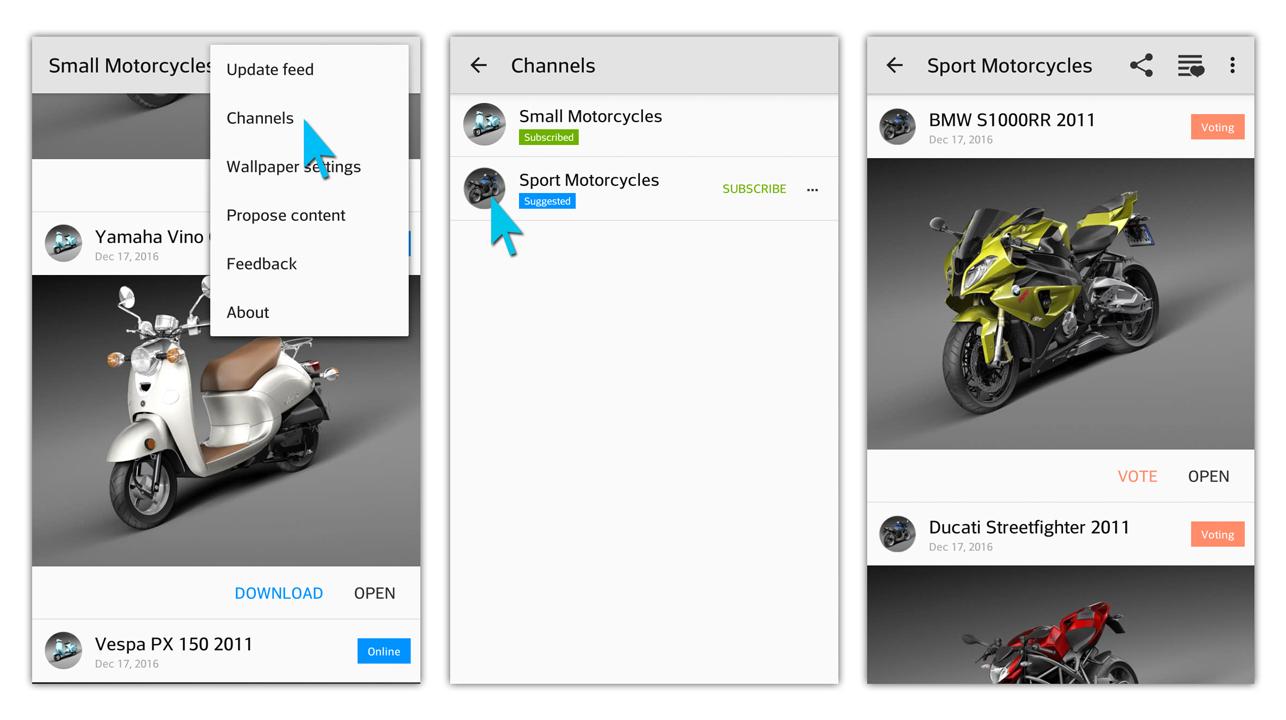Click the BMW S1000RR post avatar

(897, 127)
